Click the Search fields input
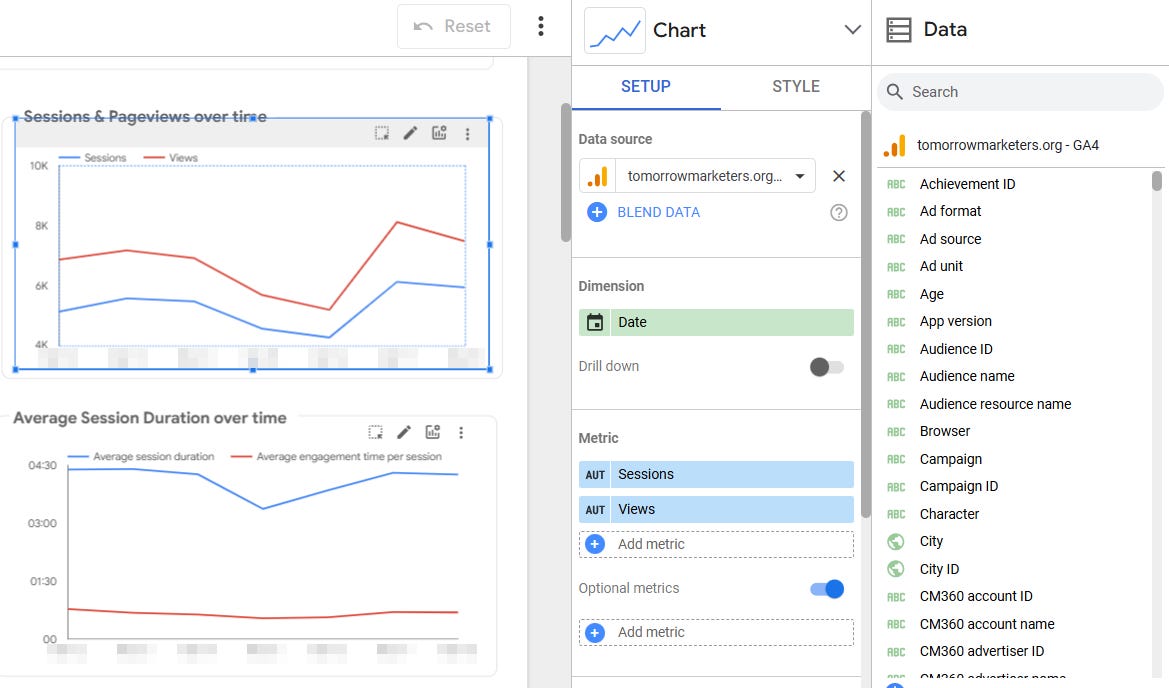This screenshot has height=688, width=1169. (1019, 92)
